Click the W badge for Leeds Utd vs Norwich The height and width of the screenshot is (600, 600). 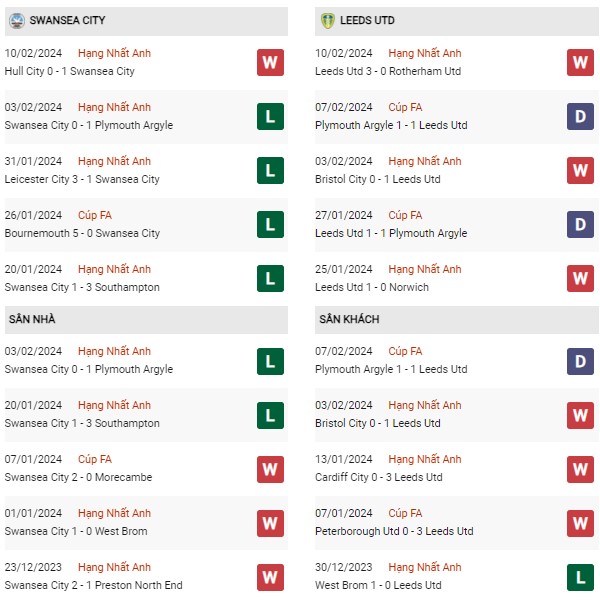click(x=580, y=278)
